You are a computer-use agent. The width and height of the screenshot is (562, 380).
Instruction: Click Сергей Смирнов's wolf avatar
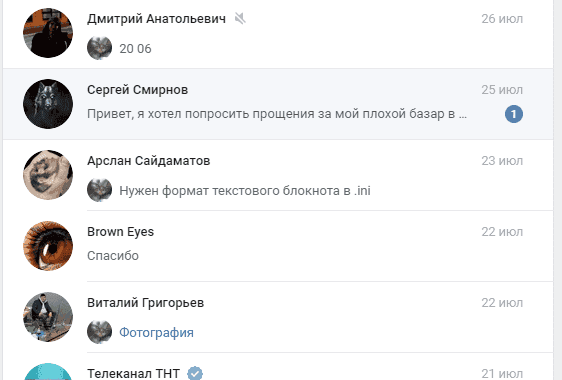(x=48, y=104)
